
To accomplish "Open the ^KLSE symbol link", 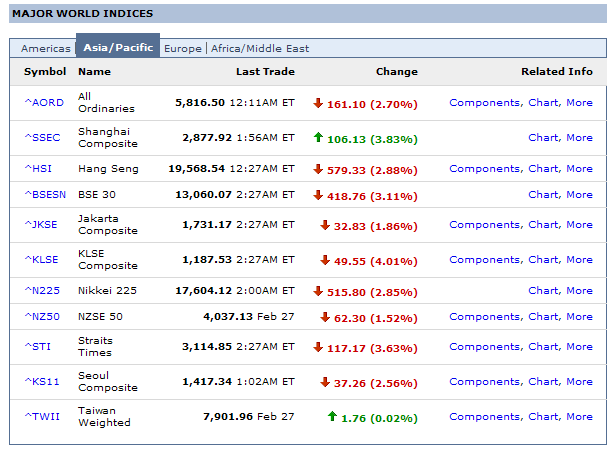I will click(x=43, y=260).
